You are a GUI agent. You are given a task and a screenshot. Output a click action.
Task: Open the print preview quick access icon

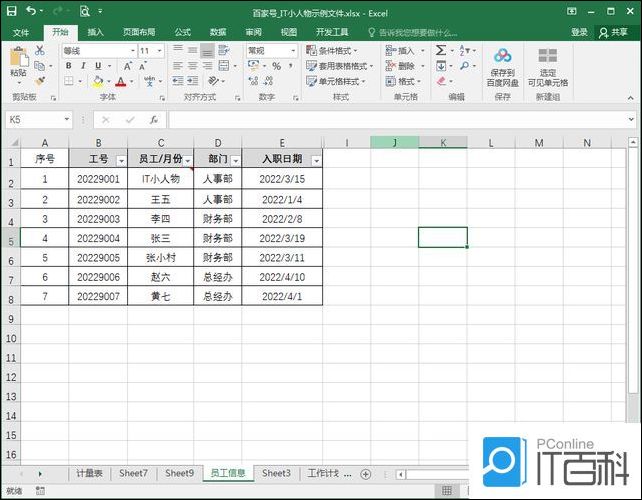click(84, 11)
